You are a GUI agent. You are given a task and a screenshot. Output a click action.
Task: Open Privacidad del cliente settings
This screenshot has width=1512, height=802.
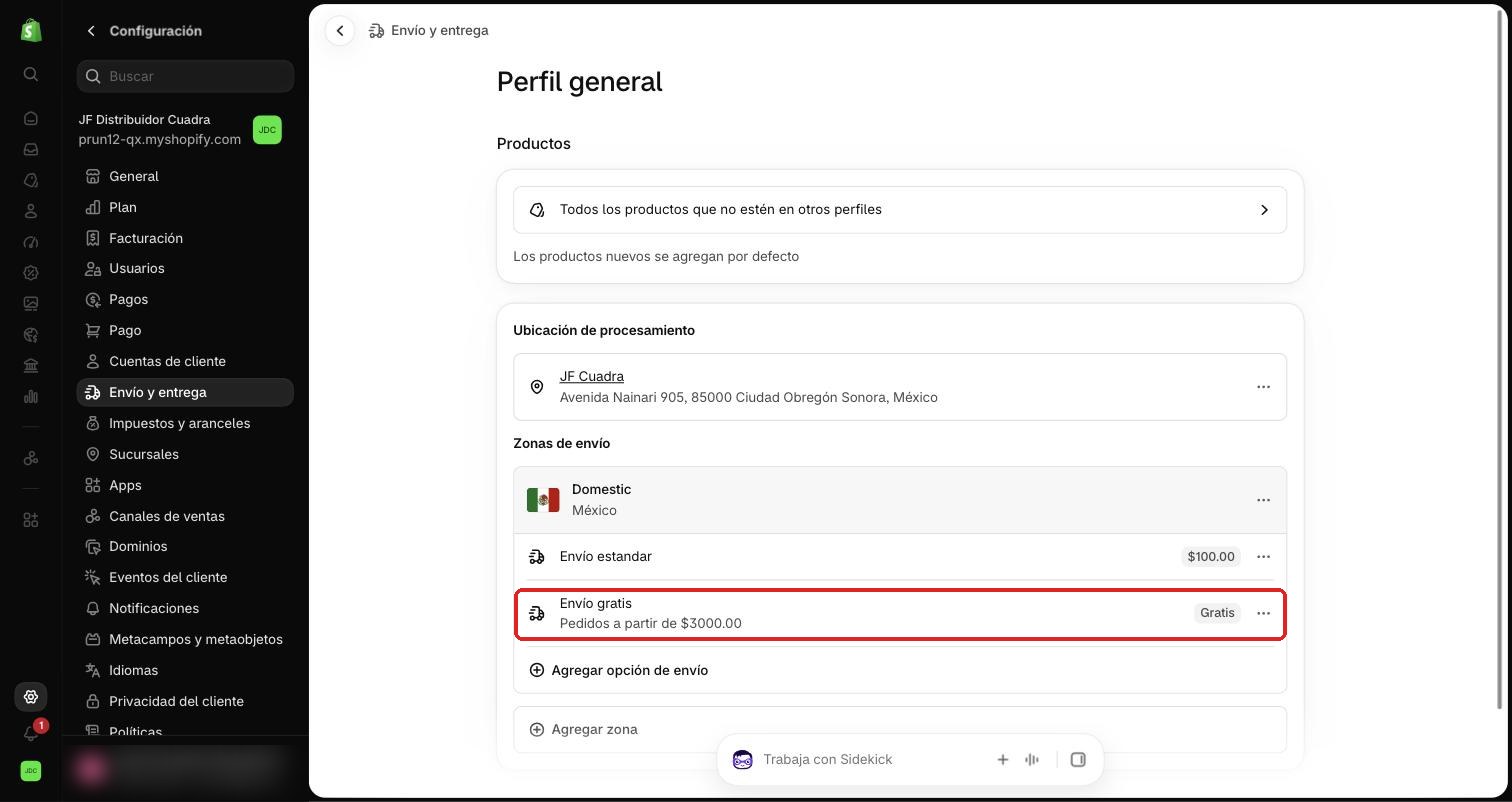185,702
